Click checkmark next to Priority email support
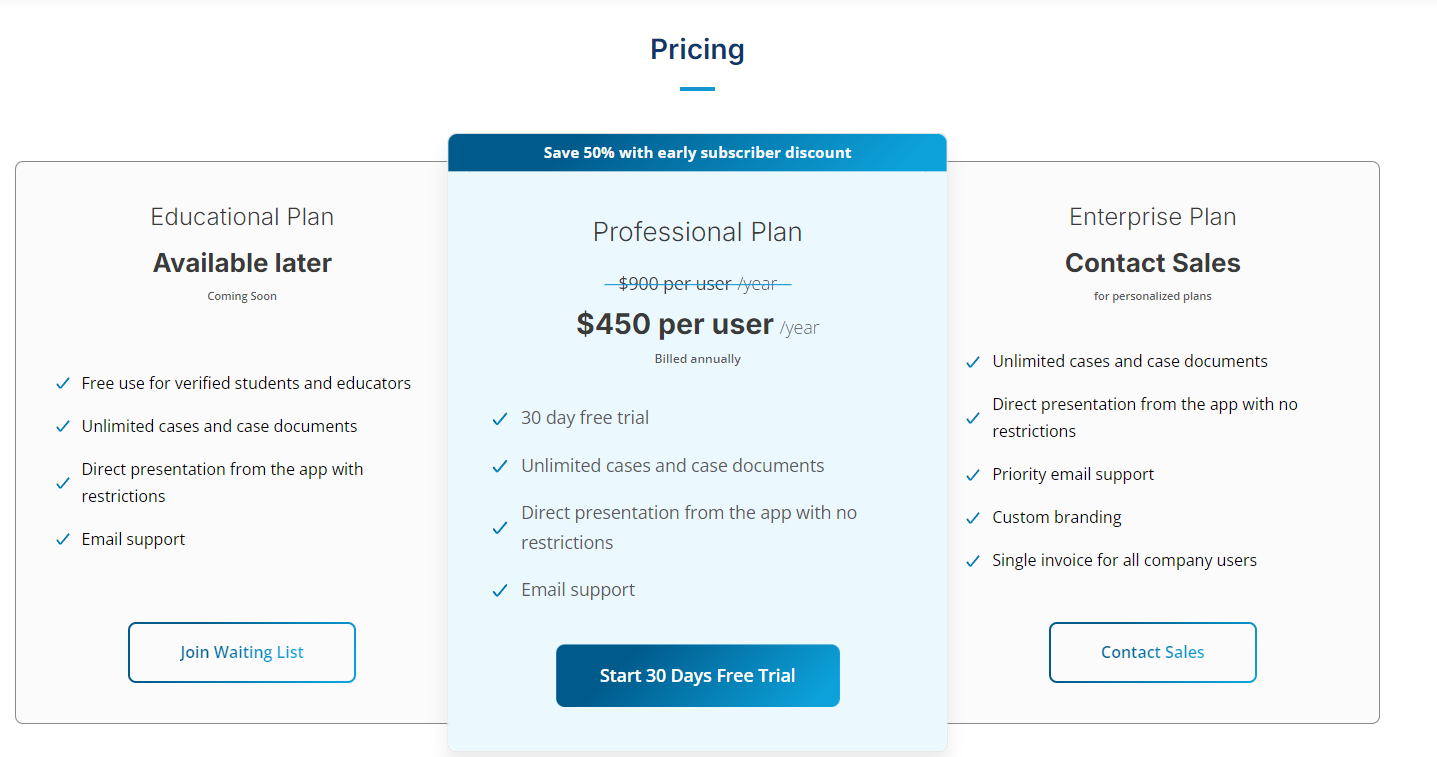 [x=973, y=475]
